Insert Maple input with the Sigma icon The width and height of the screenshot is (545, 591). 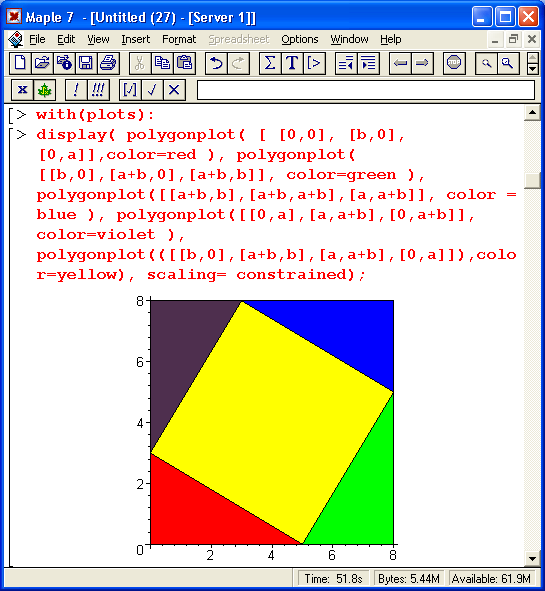270,63
